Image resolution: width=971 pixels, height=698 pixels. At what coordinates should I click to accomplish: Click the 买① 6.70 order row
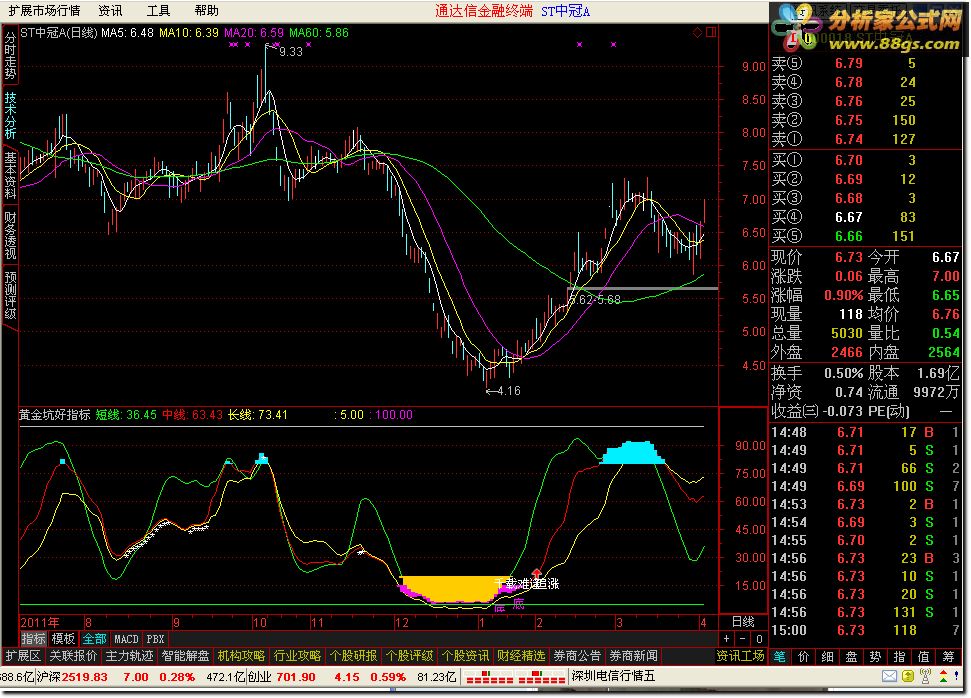click(865, 160)
